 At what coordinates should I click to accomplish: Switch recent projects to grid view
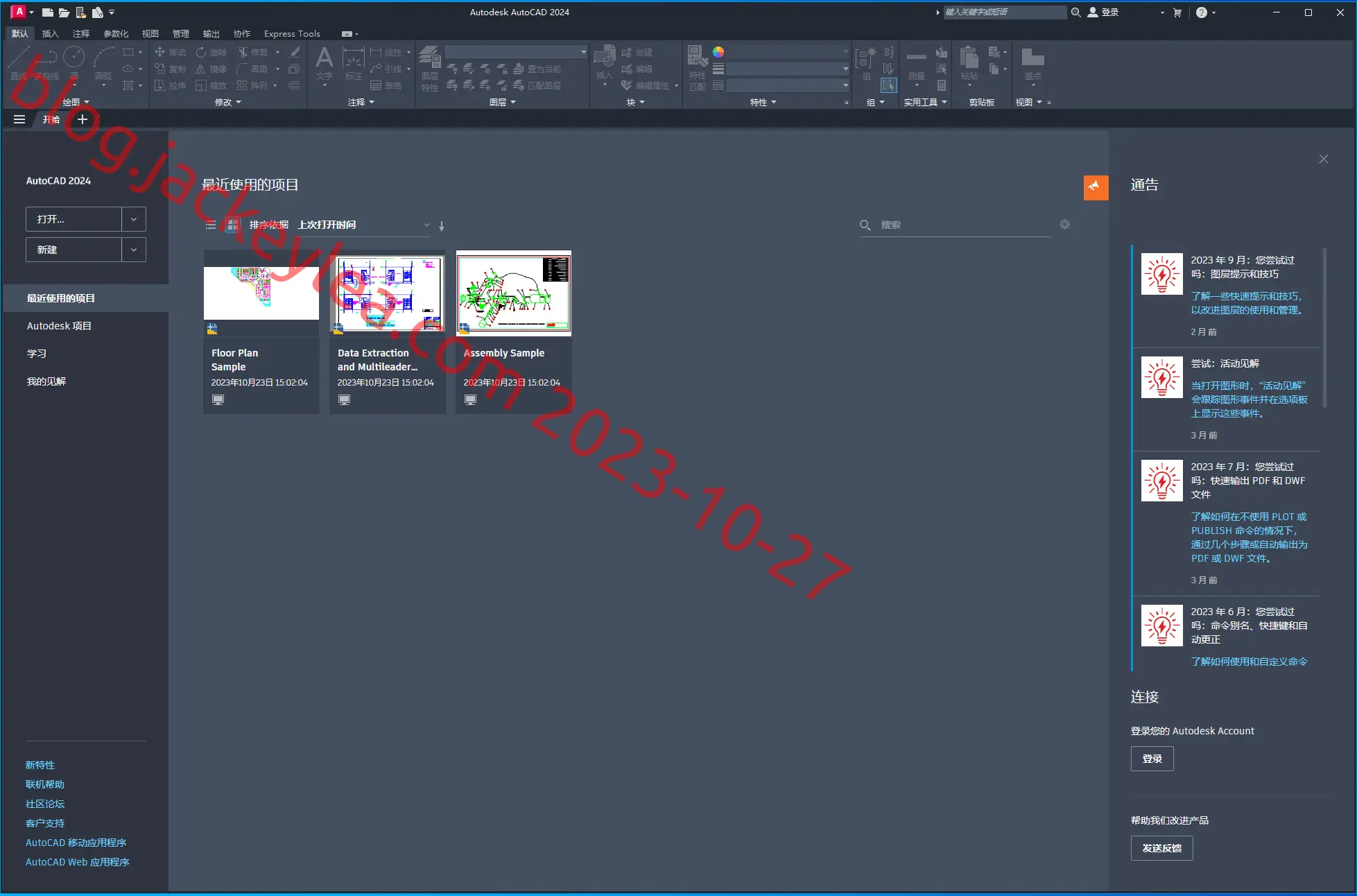click(x=233, y=225)
